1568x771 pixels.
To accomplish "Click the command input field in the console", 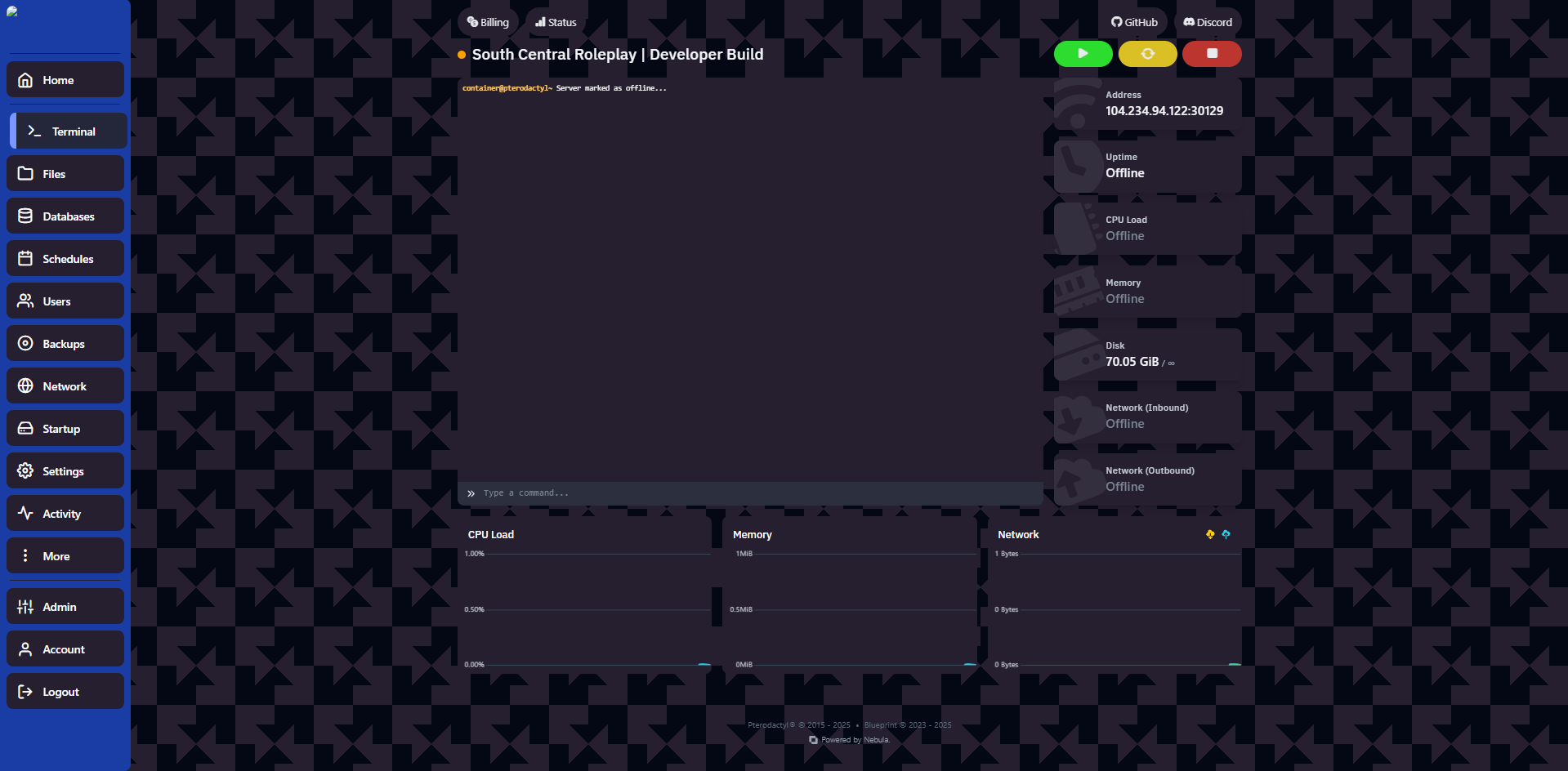I will tap(752, 493).
